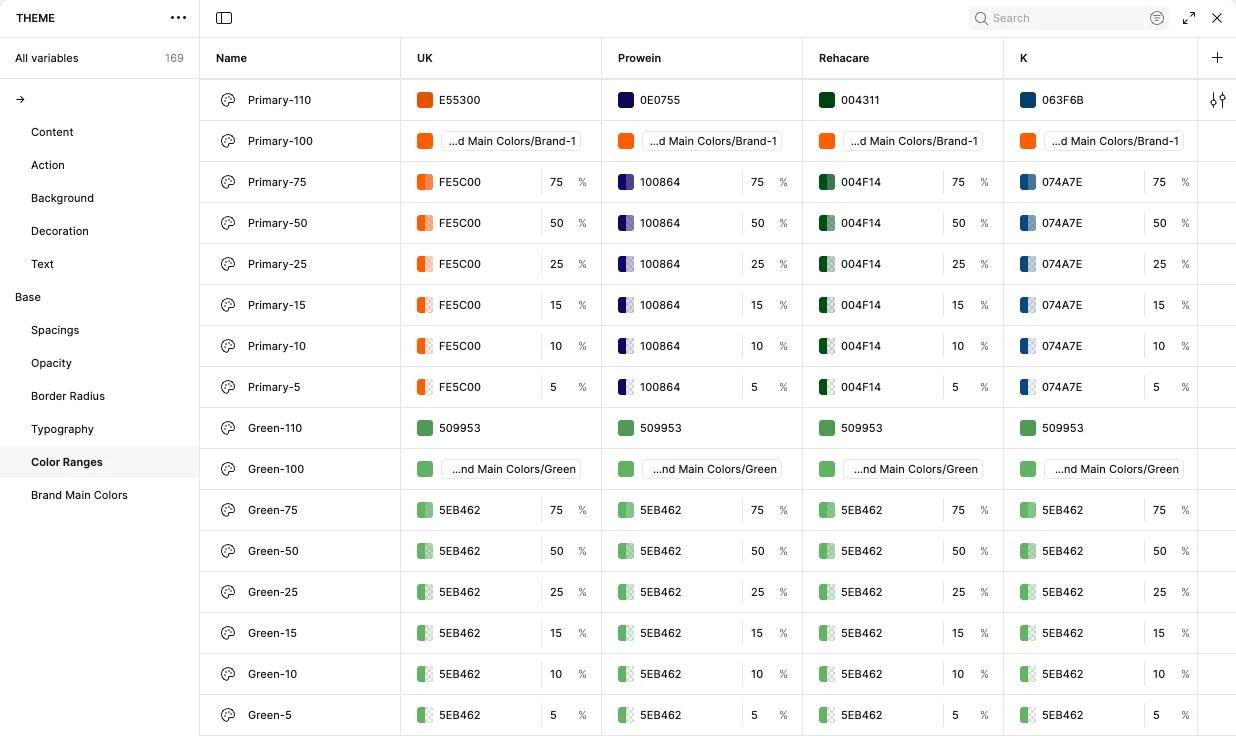Click the palette icon of Green-15
The height and width of the screenshot is (736, 1236).
pyautogui.click(x=228, y=633)
